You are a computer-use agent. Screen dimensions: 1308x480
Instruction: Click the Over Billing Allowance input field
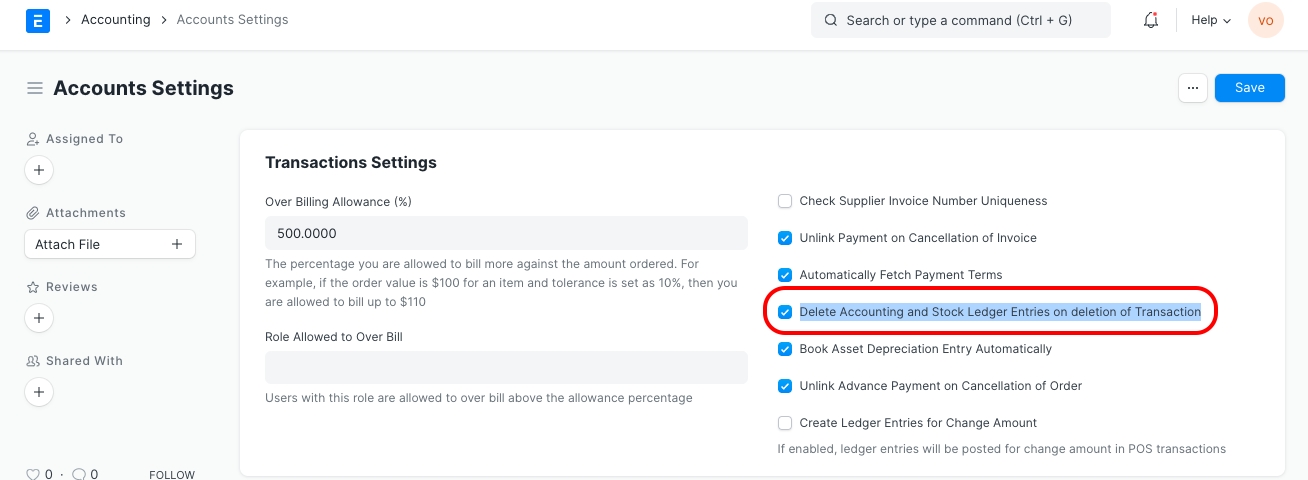pyautogui.click(x=506, y=233)
